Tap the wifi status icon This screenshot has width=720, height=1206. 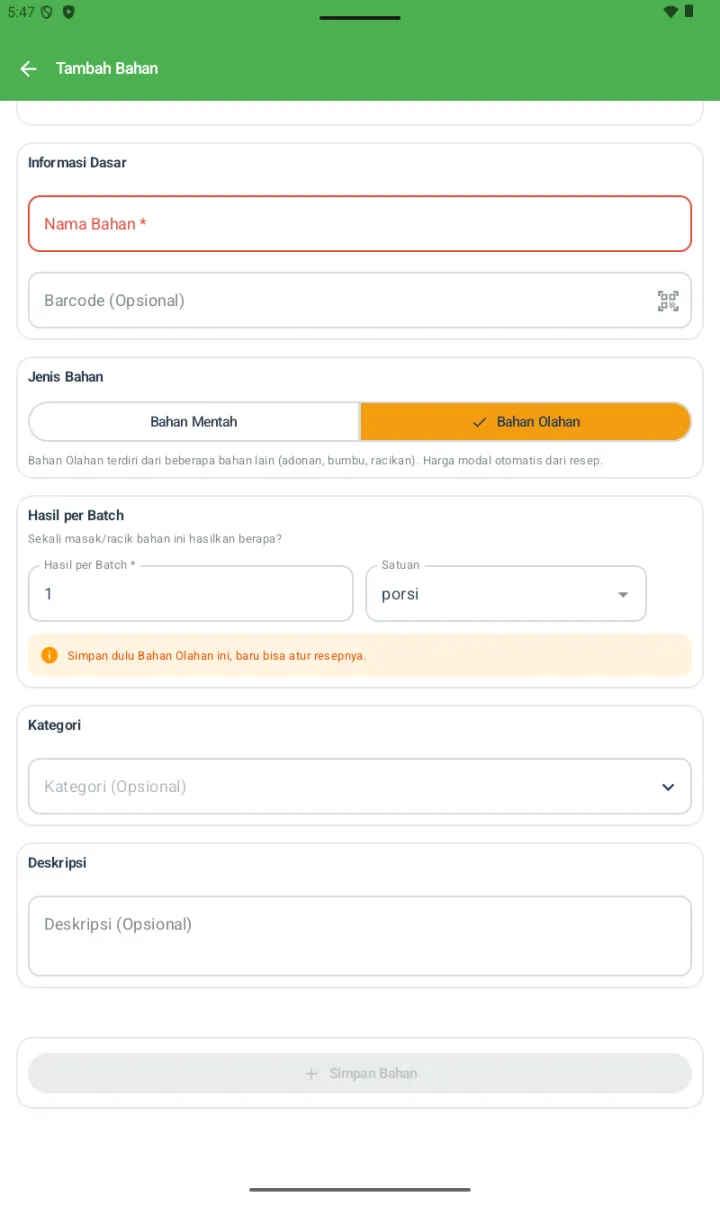click(x=670, y=12)
